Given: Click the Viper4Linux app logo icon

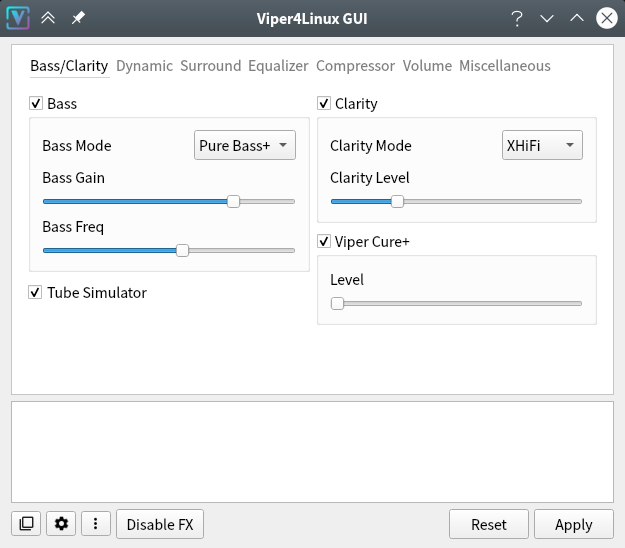Looking at the screenshot, I should click(x=18, y=18).
